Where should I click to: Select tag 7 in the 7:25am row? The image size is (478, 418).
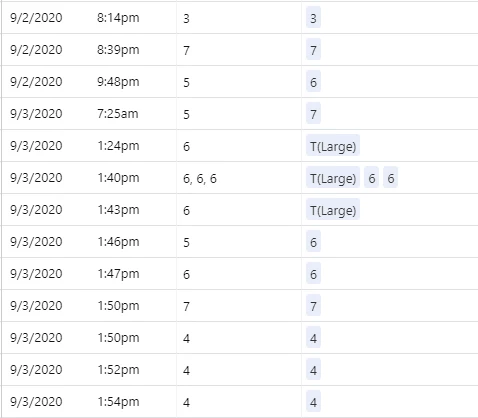click(x=313, y=113)
